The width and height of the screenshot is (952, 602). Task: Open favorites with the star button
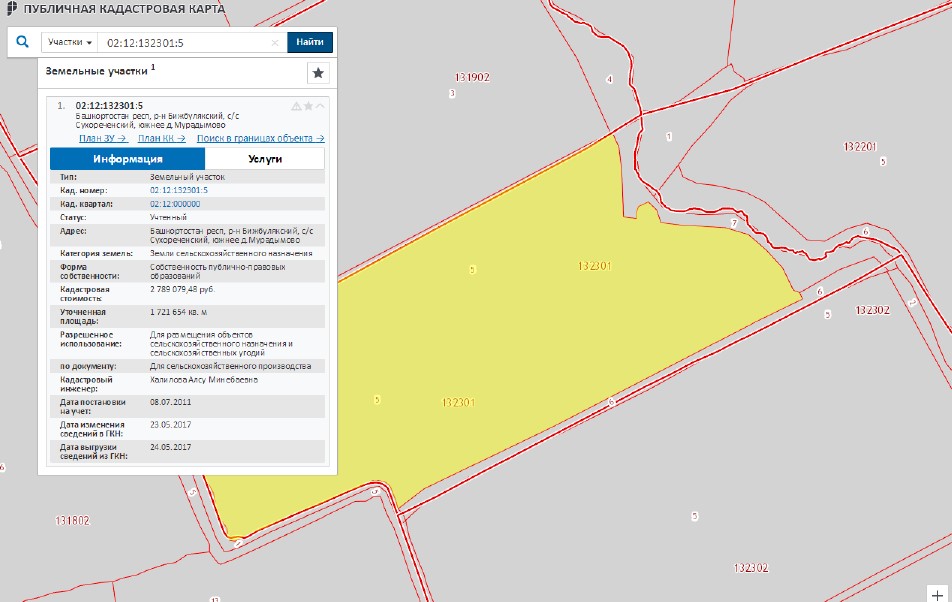click(x=318, y=73)
